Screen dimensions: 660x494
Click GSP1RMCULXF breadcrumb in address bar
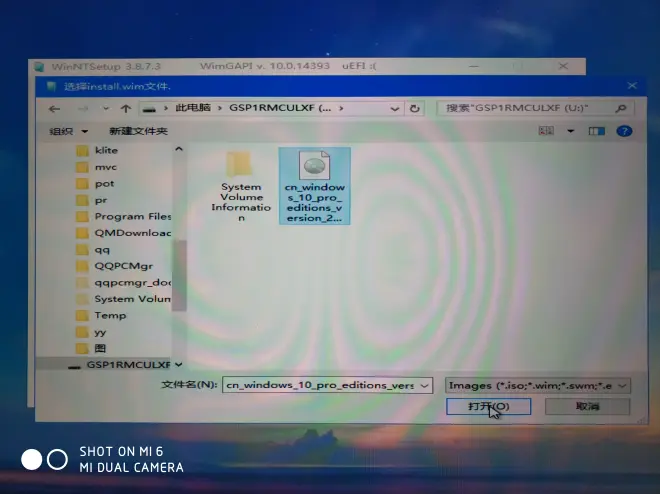coord(280,108)
